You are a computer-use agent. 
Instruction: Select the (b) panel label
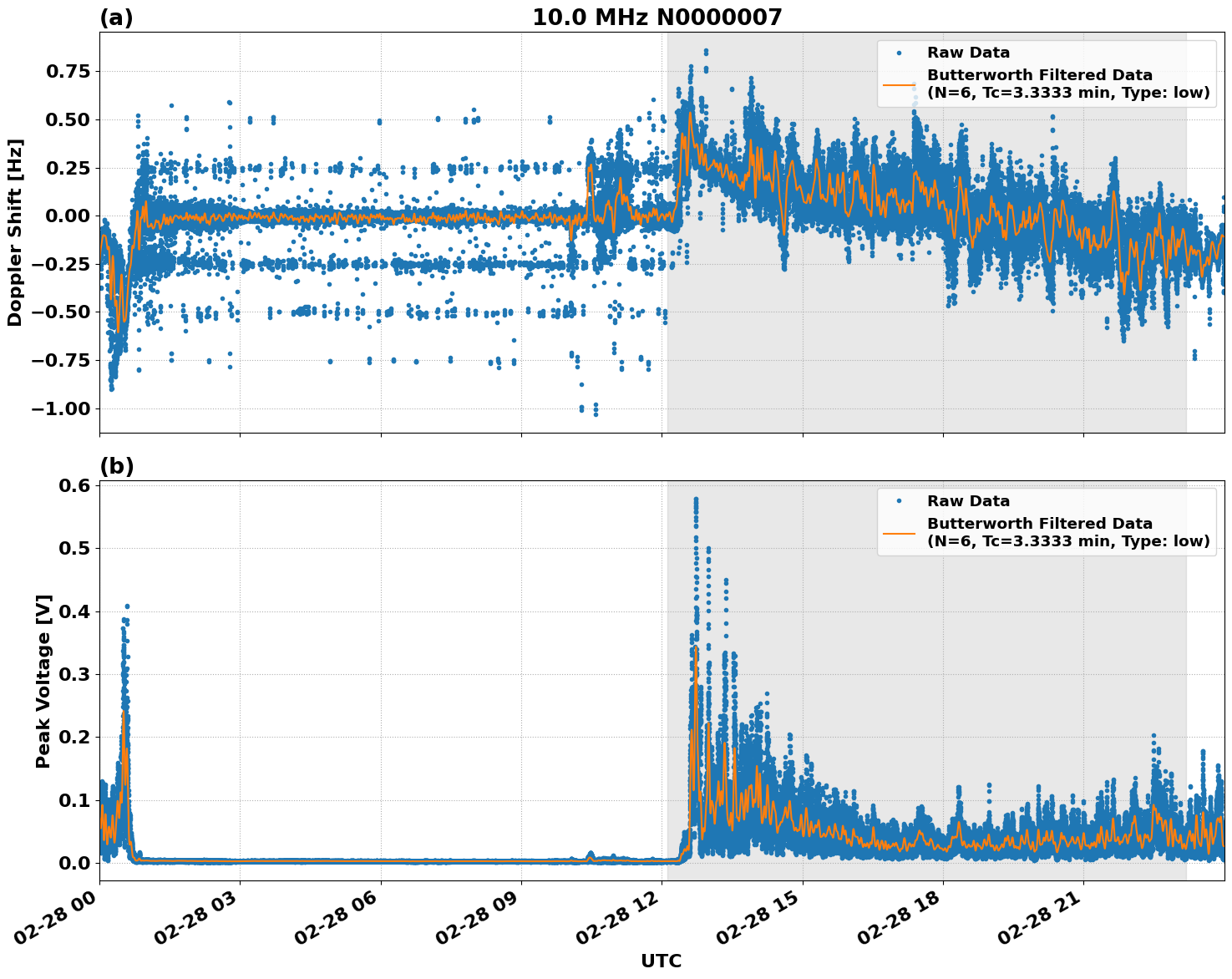[116, 466]
